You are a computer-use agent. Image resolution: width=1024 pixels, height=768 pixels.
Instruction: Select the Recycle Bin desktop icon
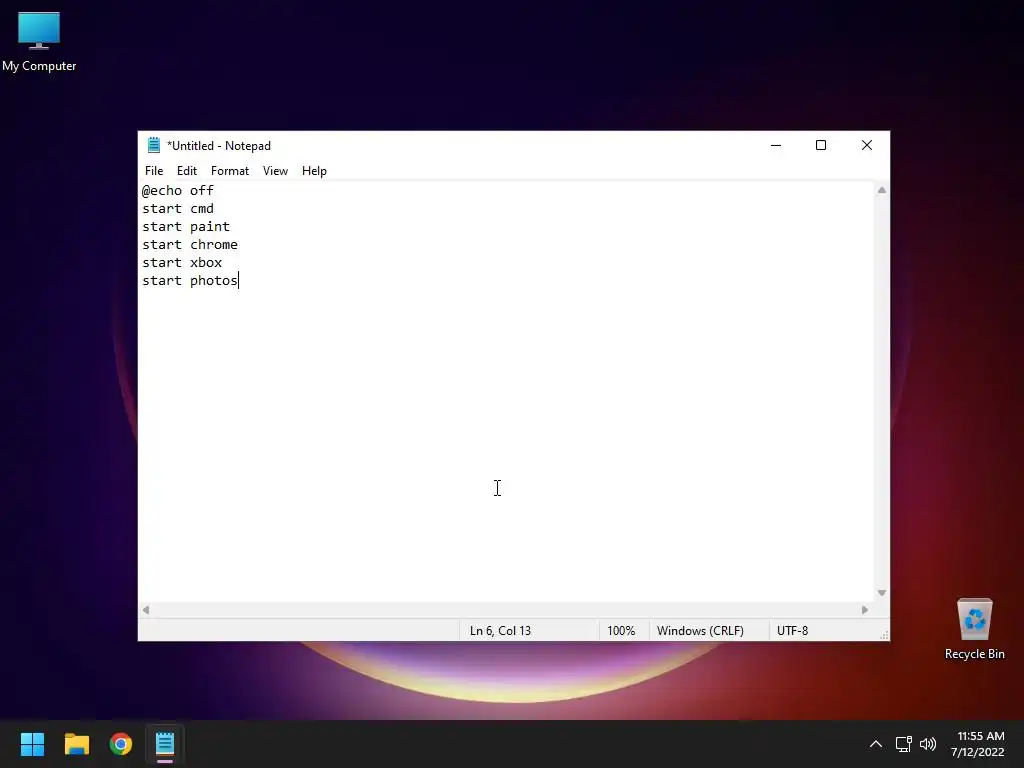974,629
